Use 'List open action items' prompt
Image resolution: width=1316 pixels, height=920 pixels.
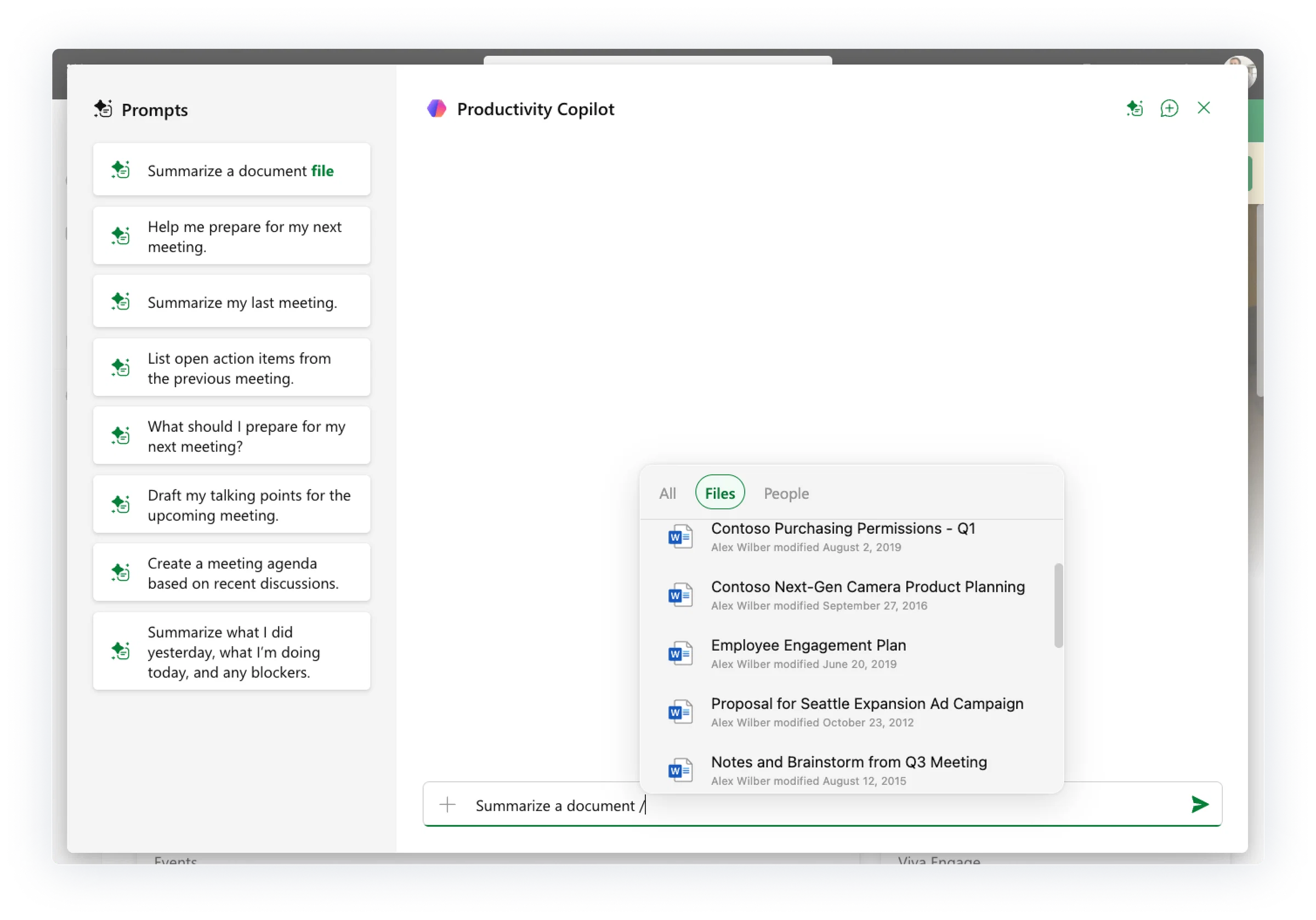pos(231,368)
